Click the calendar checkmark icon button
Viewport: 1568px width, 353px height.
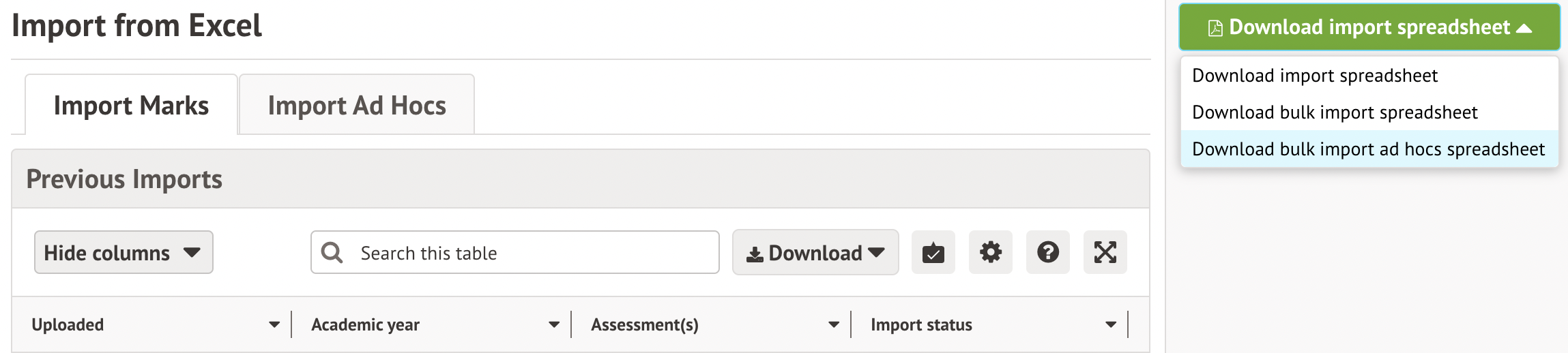click(933, 253)
